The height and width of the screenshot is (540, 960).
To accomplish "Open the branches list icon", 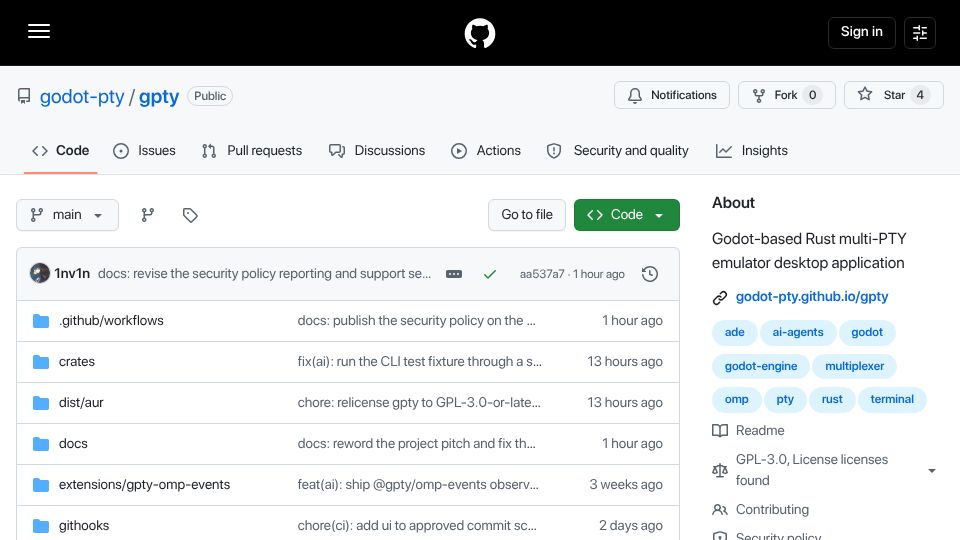I will [x=148, y=215].
